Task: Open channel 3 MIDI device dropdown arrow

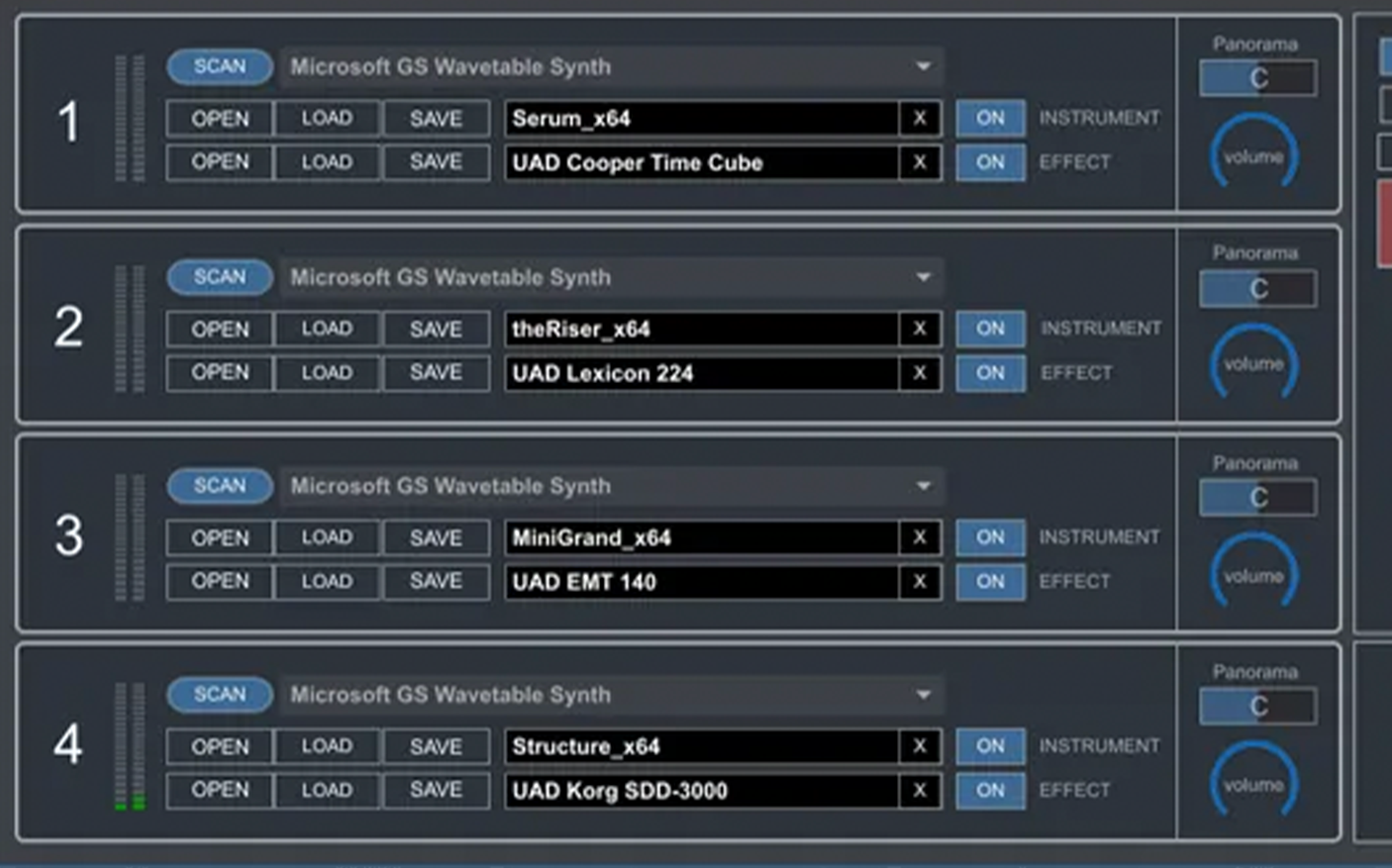Action: [923, 486]
